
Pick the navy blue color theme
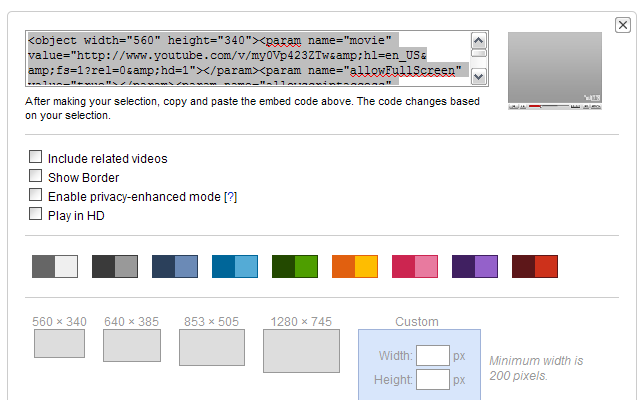175,266
